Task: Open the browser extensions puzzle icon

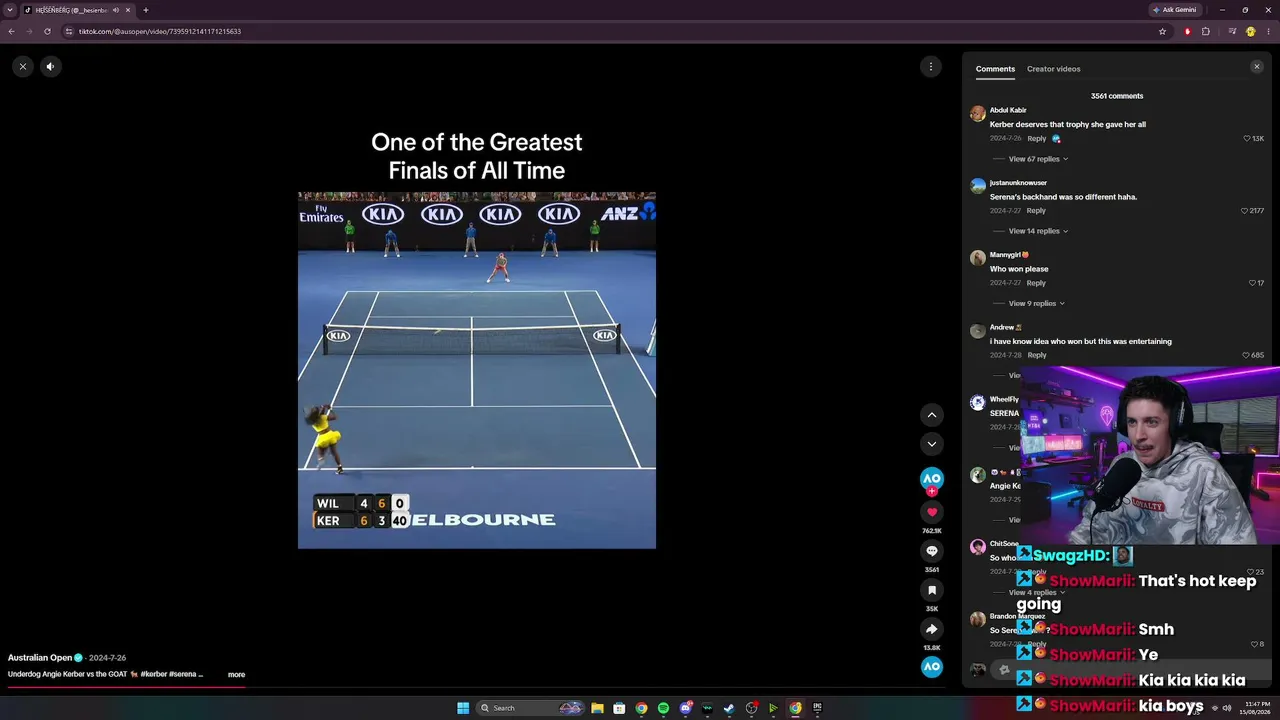Action: (x=1205, y=31)
